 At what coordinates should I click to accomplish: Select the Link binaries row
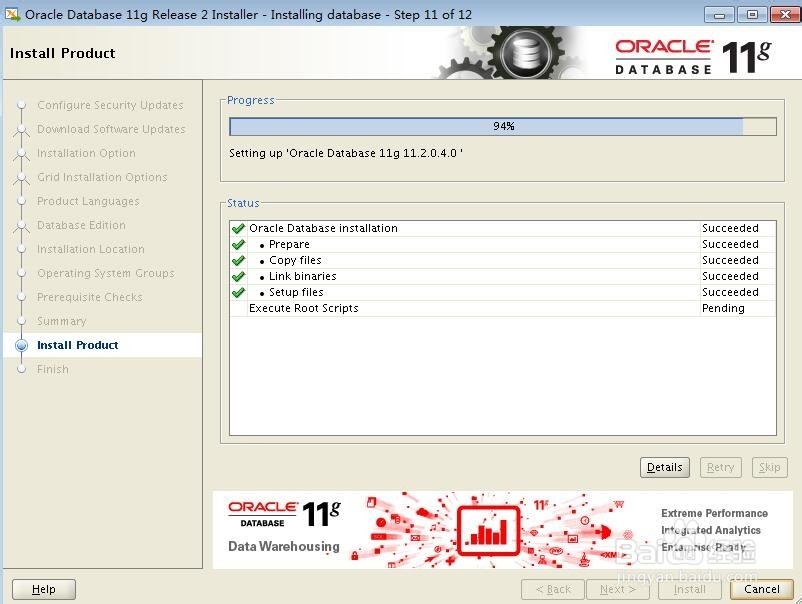[503, 276]
